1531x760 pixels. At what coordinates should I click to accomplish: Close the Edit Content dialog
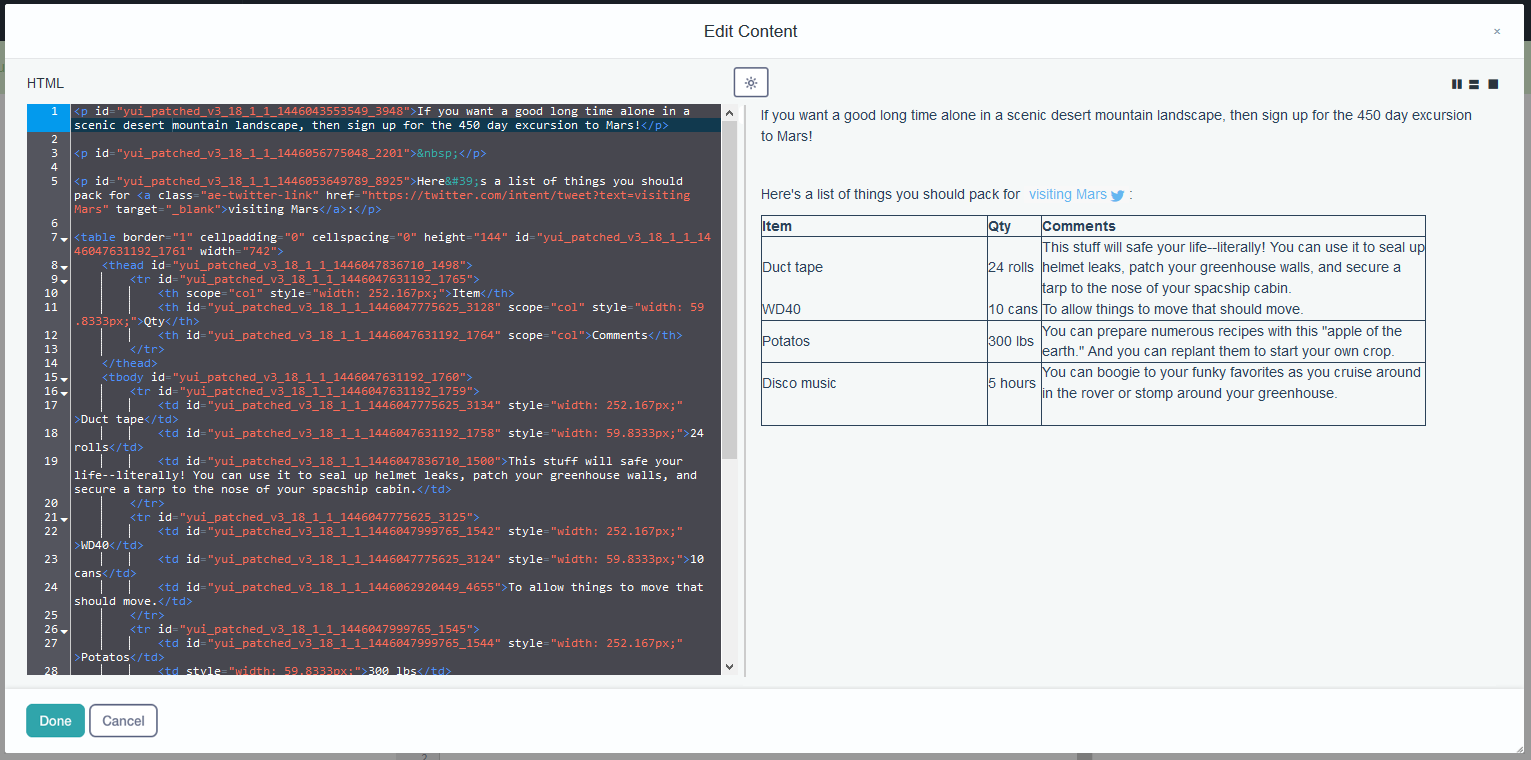click(1497, 31)
